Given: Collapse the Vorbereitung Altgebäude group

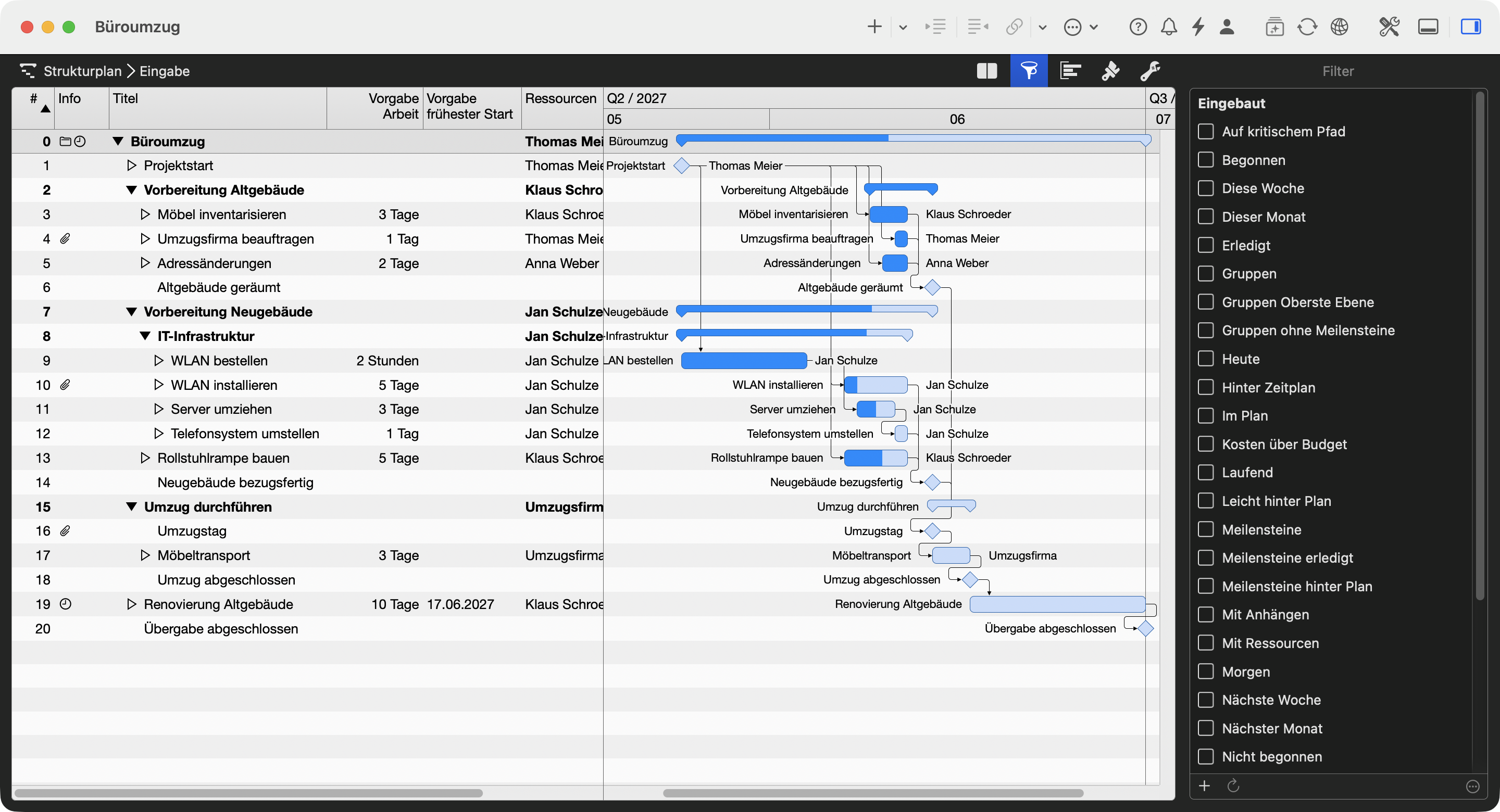Looking at the screenshot, I should point(132,191).
